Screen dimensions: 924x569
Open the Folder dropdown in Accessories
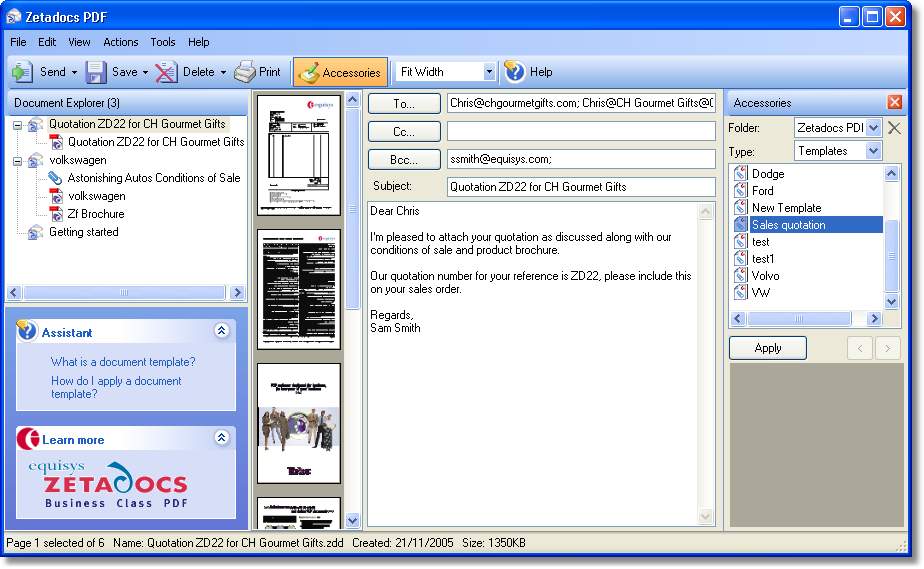[x=873, y=127]
